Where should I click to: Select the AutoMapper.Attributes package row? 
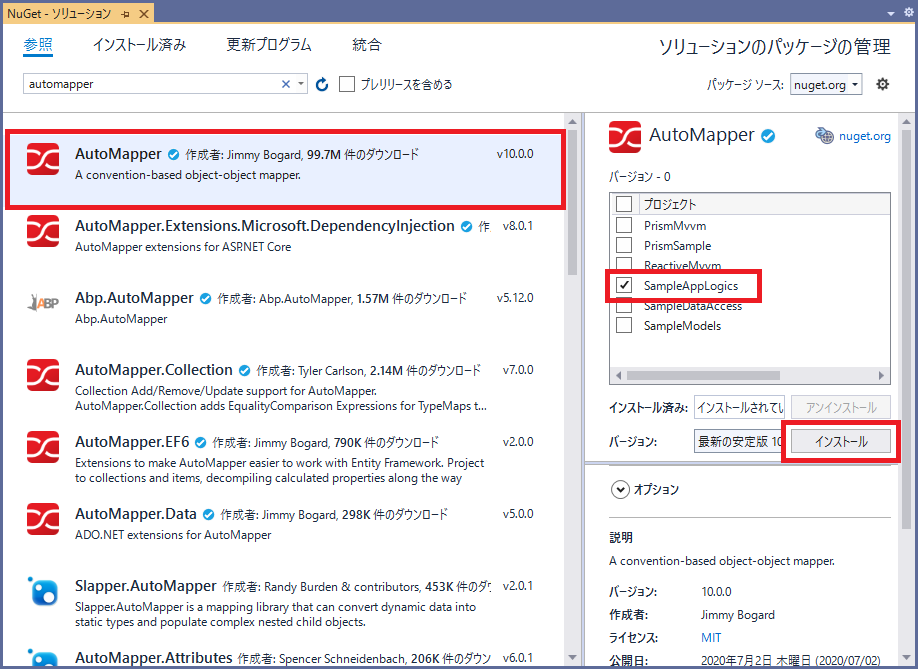[x=284, y=658]
